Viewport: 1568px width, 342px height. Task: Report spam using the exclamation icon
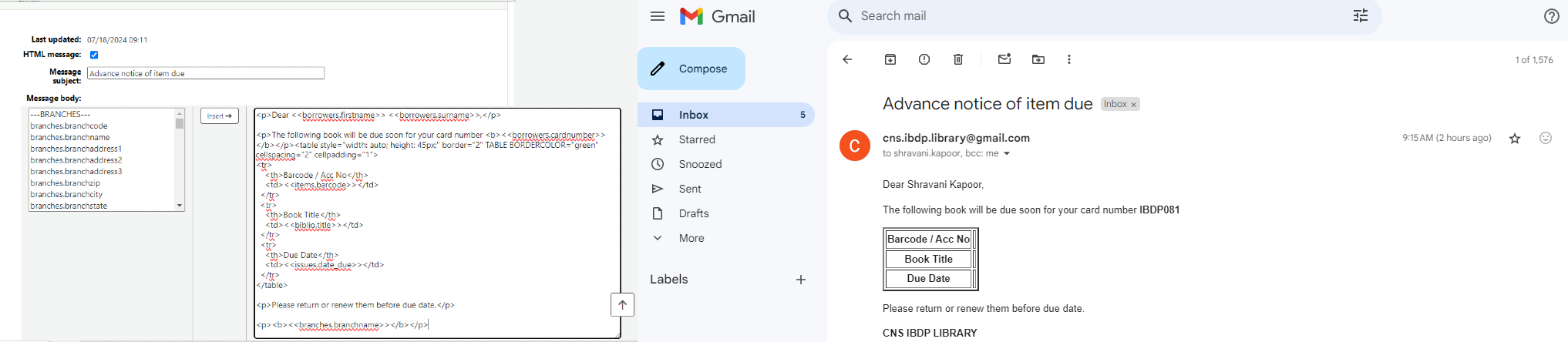click(x=924, y=59)
